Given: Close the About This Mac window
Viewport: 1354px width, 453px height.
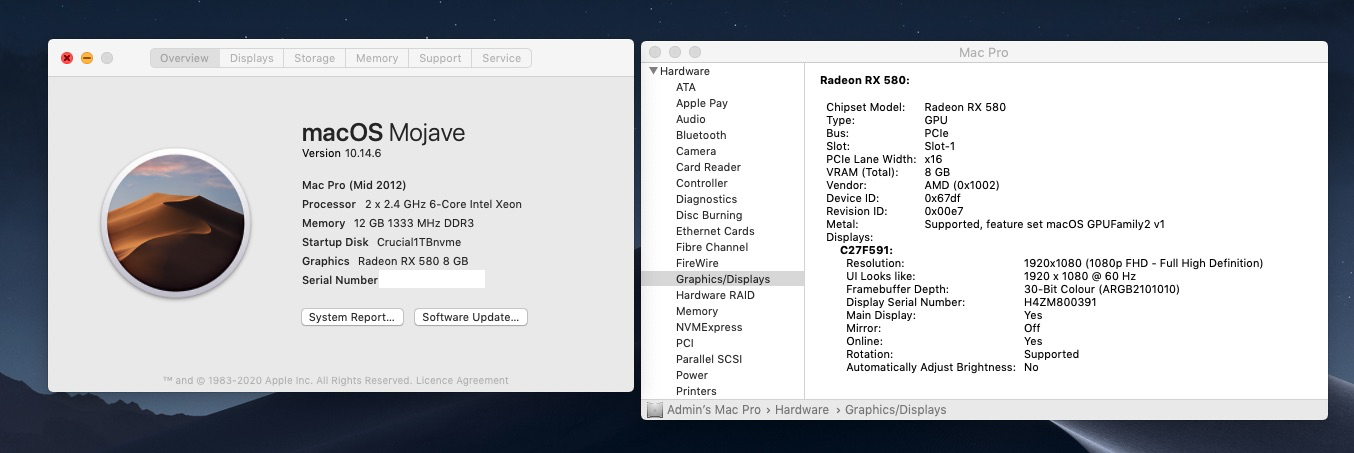Looking at the screenshot, I should (67, 58).
